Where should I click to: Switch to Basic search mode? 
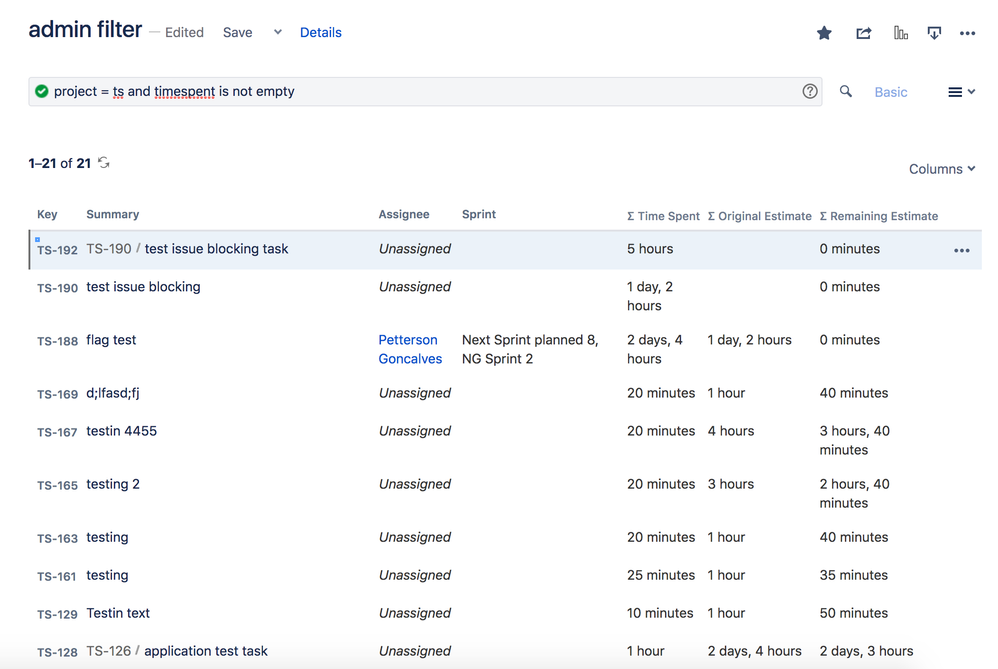891,92
